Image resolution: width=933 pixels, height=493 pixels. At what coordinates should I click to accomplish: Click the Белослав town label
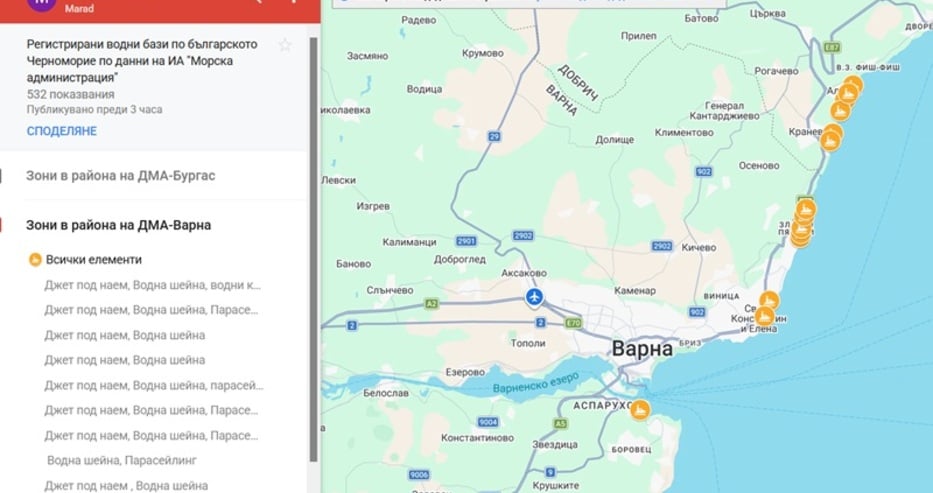(x=386, y=393)
